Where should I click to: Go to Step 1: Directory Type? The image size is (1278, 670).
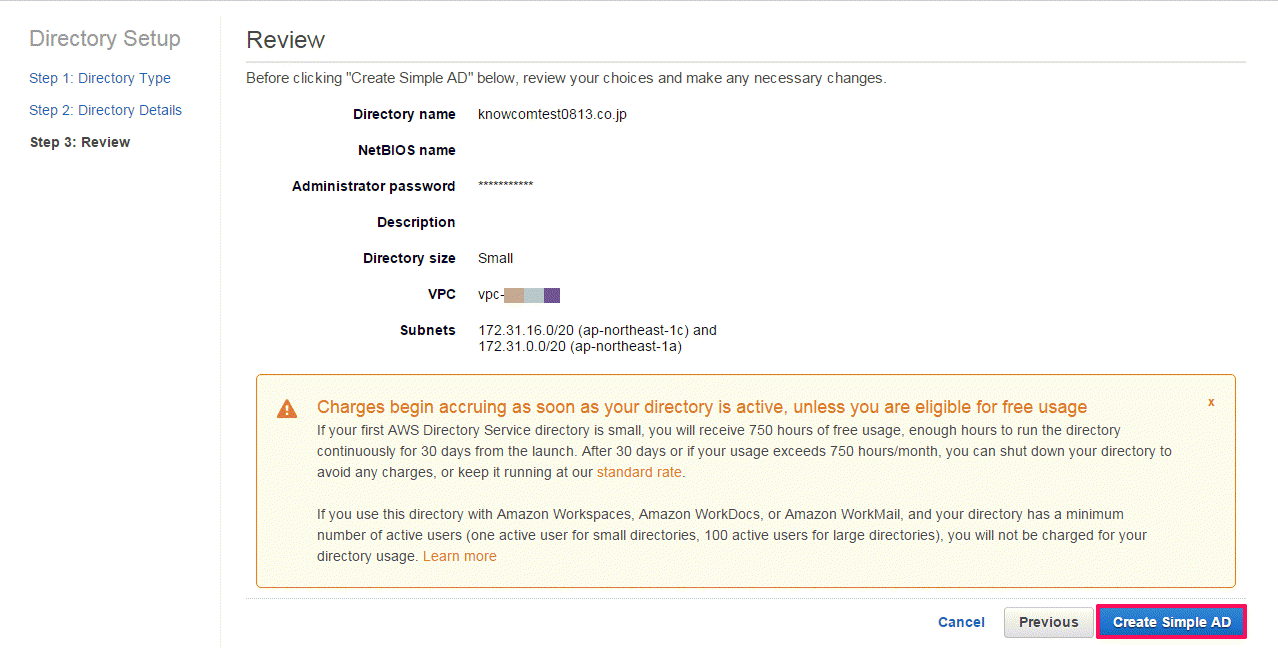[100, 78]
